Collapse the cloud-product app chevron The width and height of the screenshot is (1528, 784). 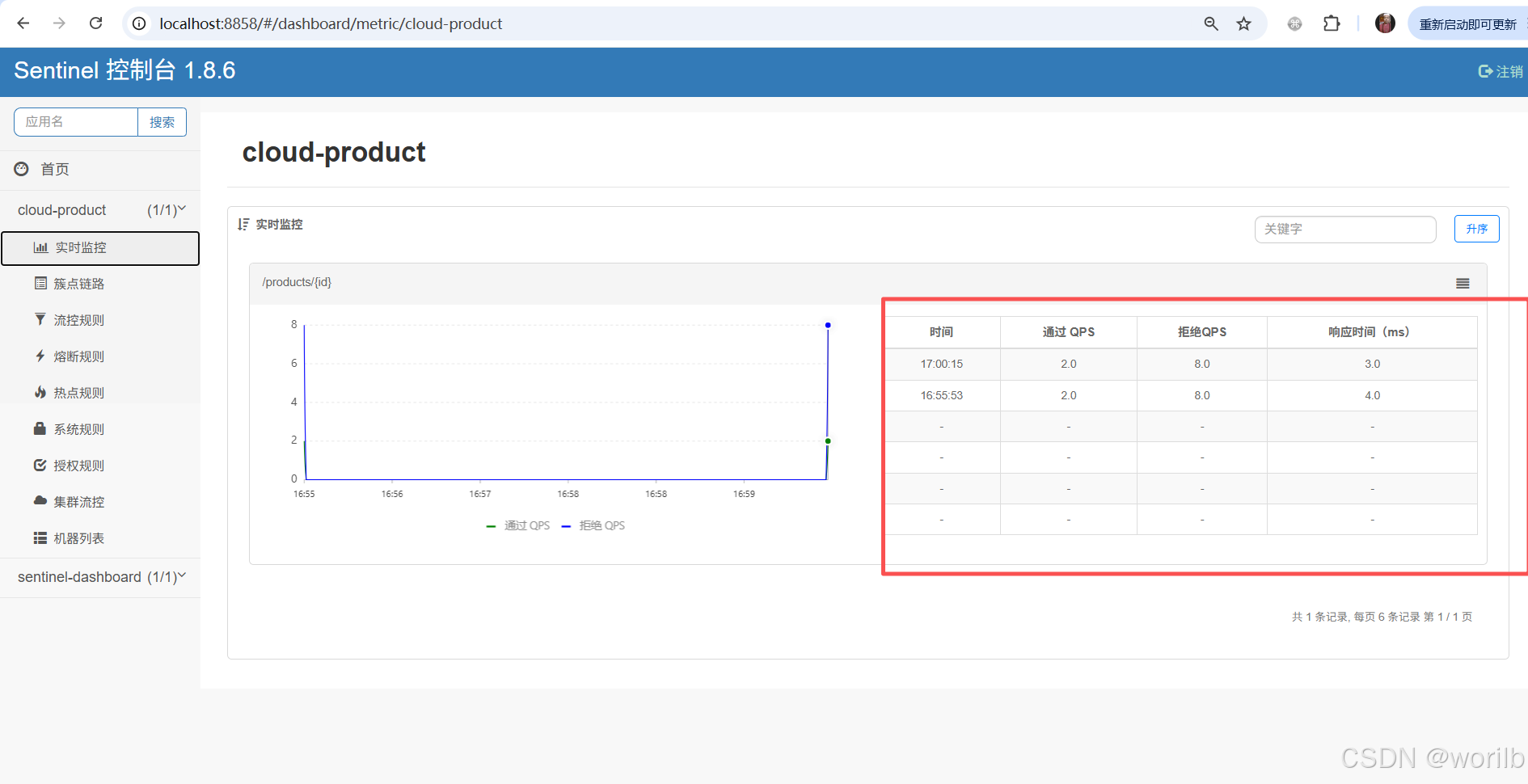(x=182, y=209)
